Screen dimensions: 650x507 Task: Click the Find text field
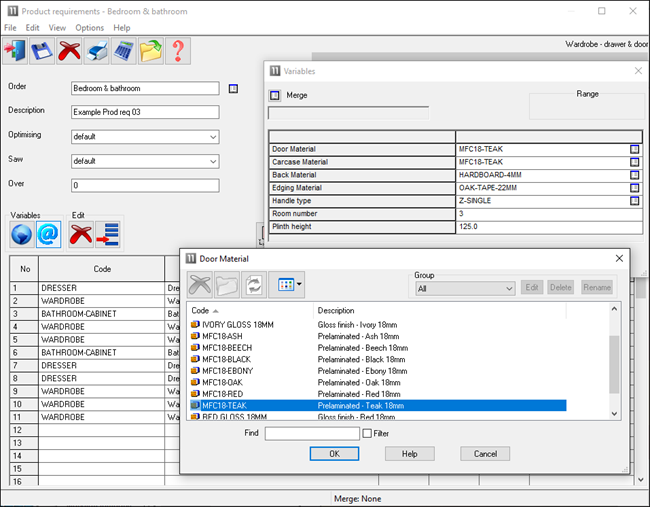312,433
